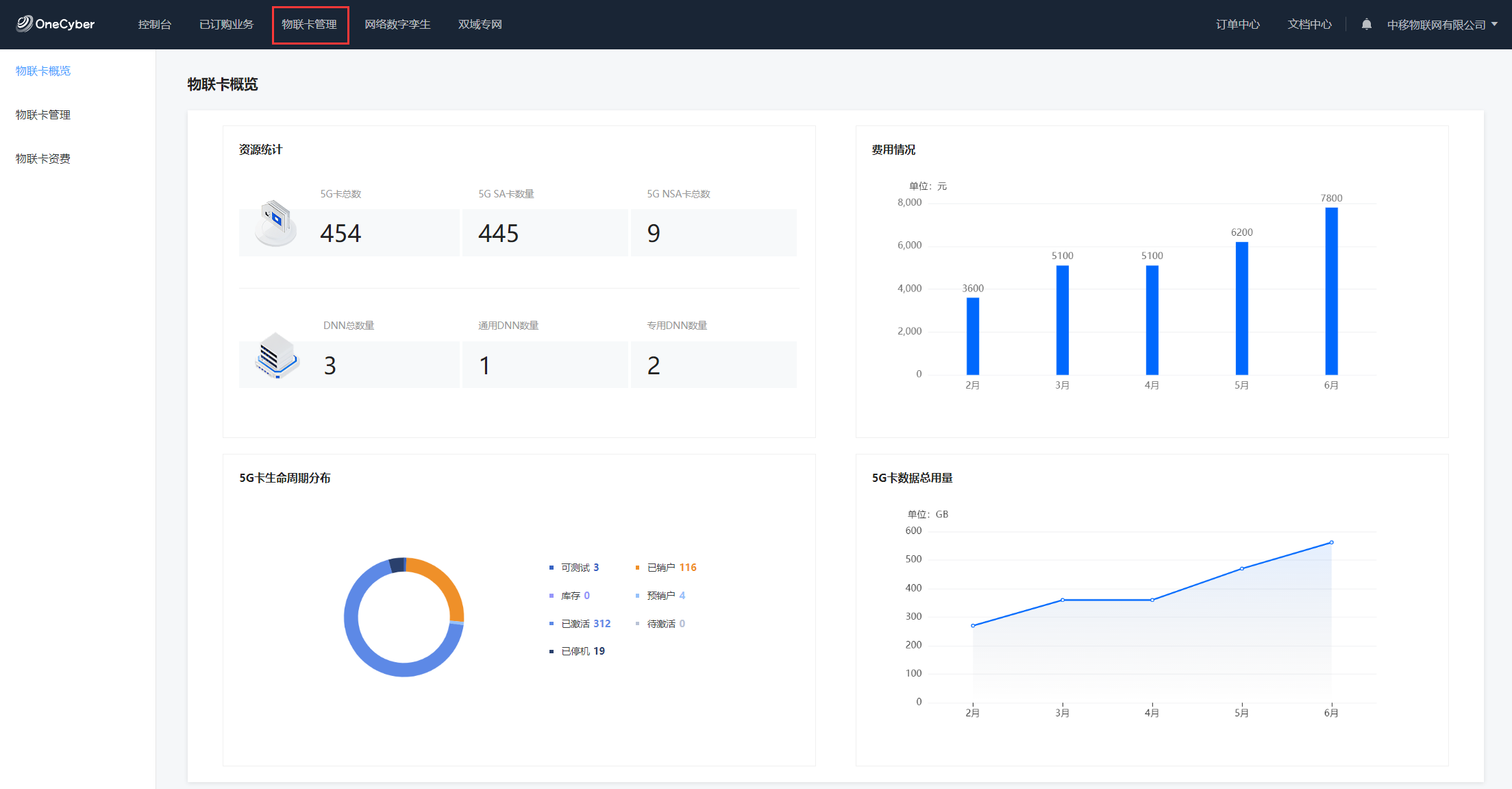Click the DNN server stack icon
Screen dimensions: 1512x789
276,356
